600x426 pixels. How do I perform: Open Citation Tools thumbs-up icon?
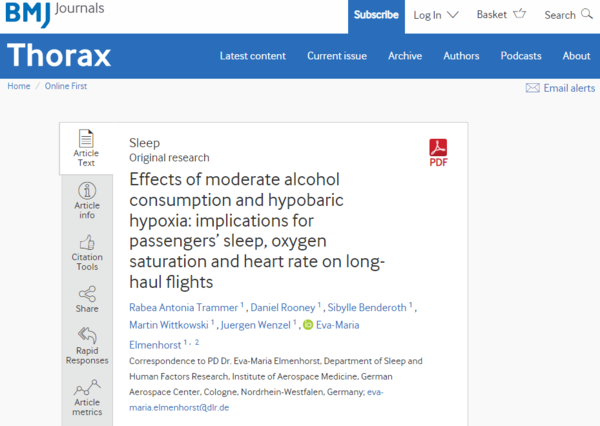pyautogui.click(x=87, y=243)
